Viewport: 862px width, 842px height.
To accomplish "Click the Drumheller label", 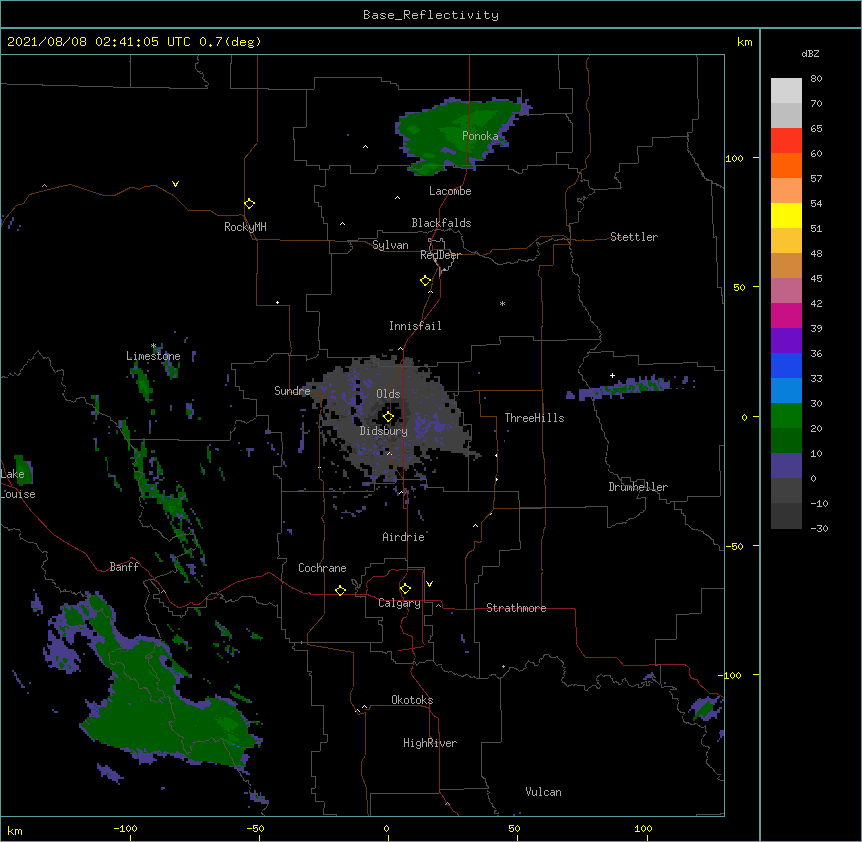I will 638,487.
